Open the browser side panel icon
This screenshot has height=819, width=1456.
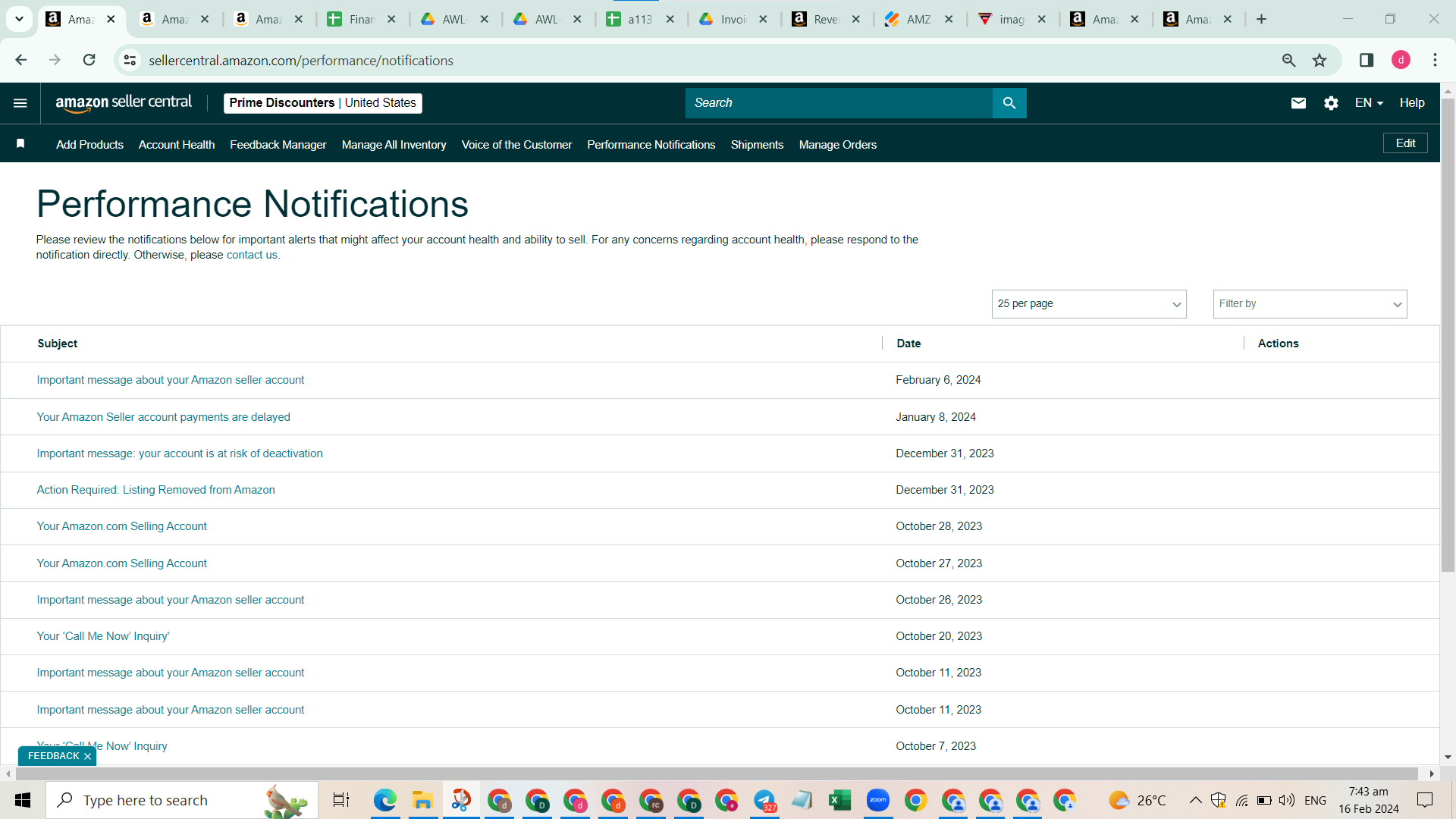tap(1367, 60)
